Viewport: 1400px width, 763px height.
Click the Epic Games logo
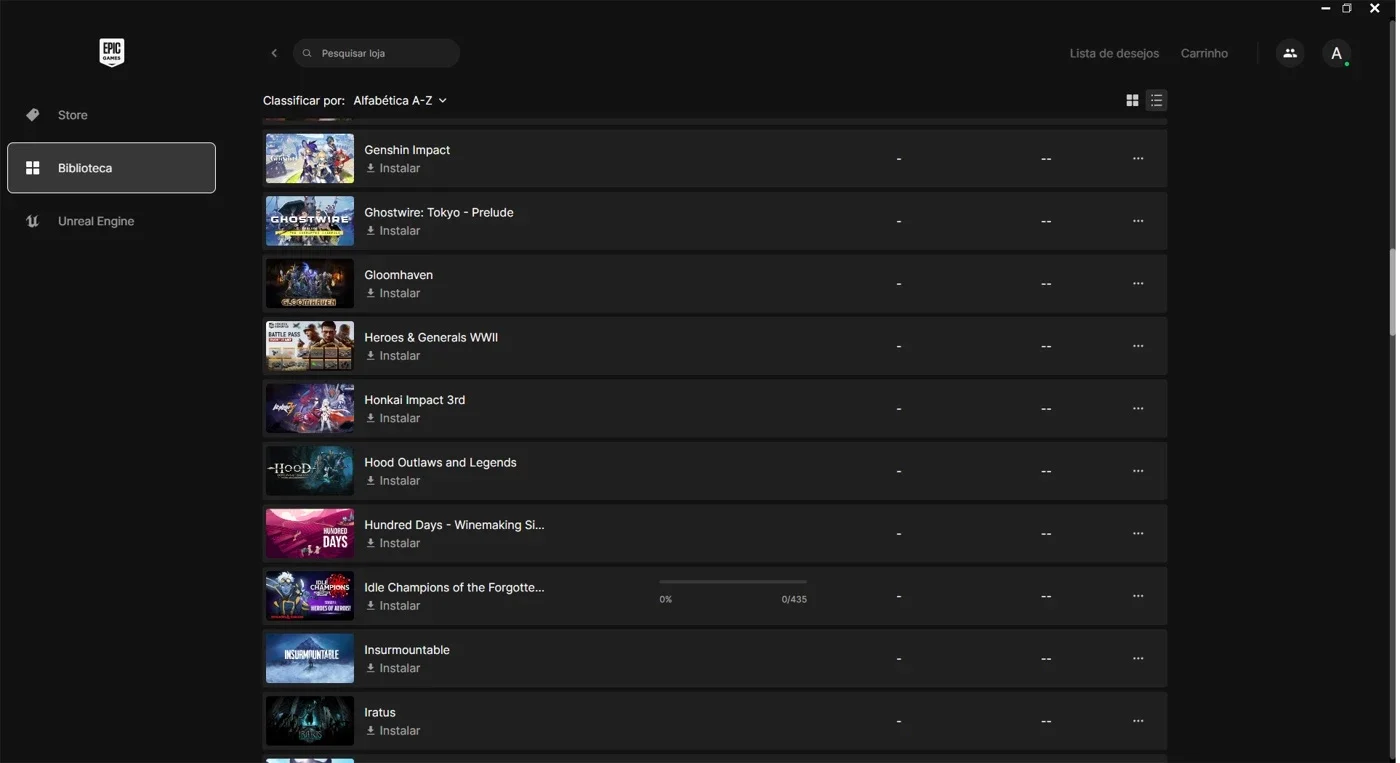pyautogui.click(x=111, y=53)
